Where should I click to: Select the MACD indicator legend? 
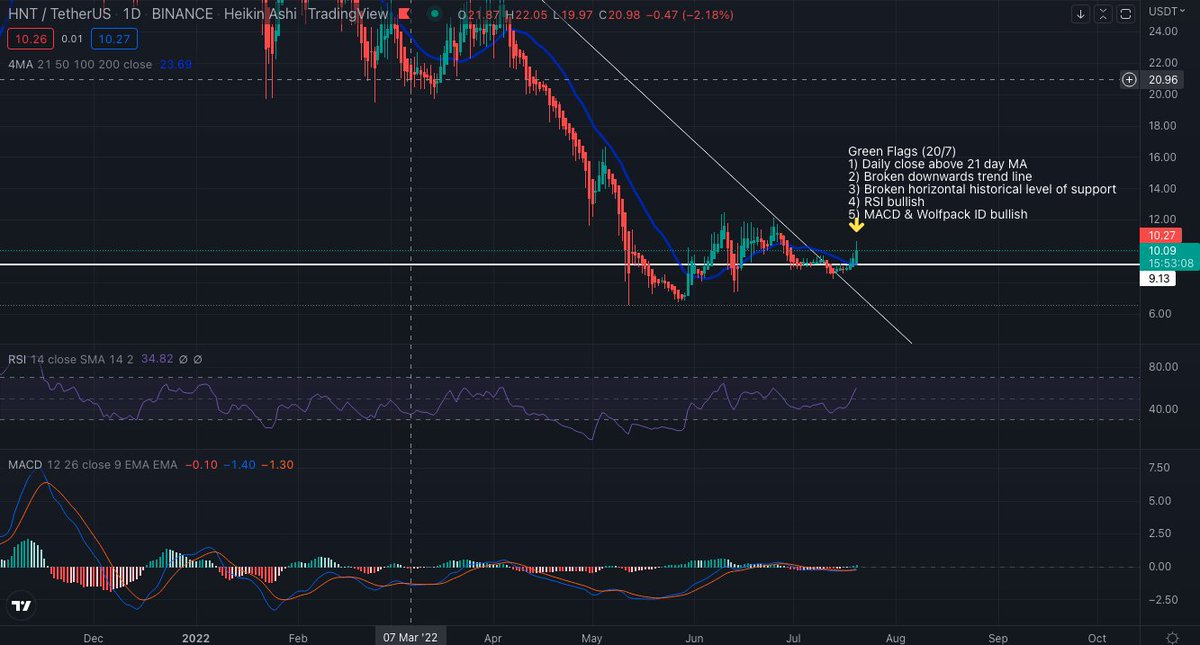click(95, 466)
